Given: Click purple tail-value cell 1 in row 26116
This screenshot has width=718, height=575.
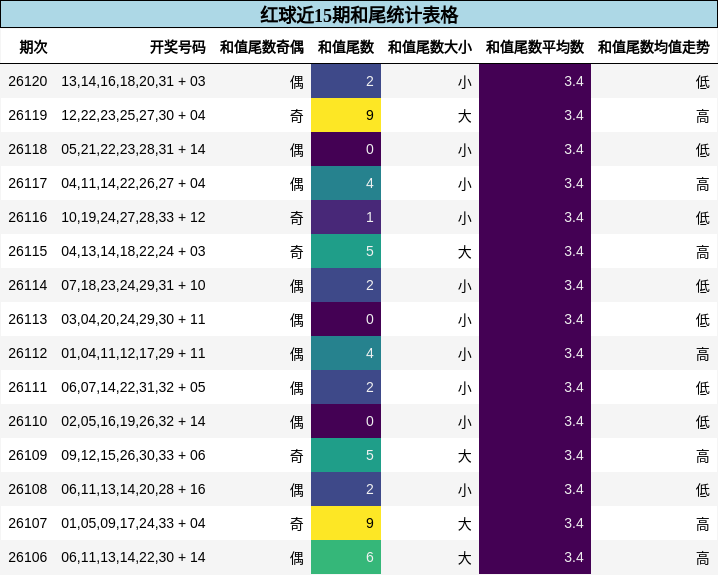Looking at the screenshot, I should tap(346, 217).
